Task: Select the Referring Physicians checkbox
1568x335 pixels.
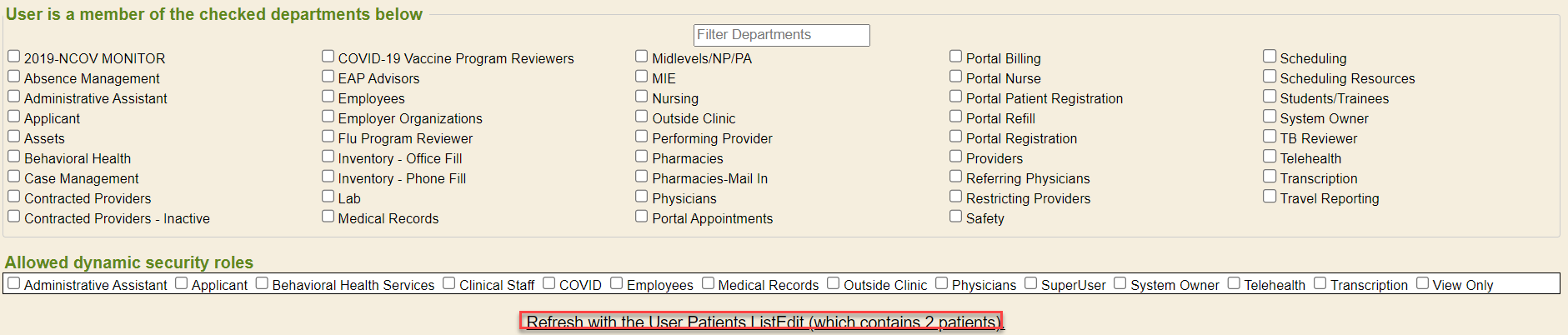Action: 956,177
